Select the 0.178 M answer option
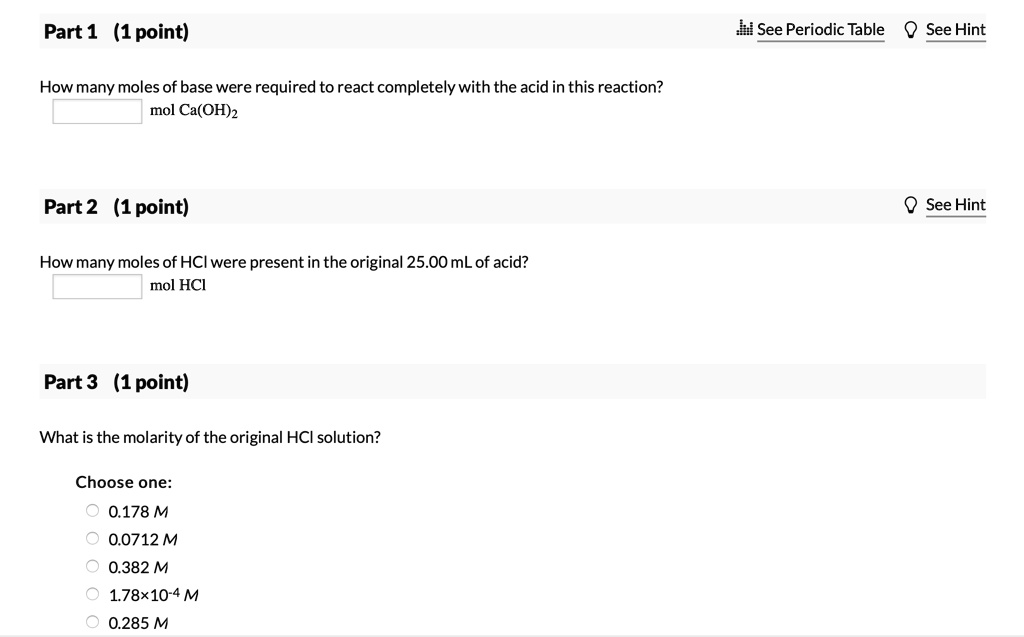1024x637 pixels. click(92, 510)
